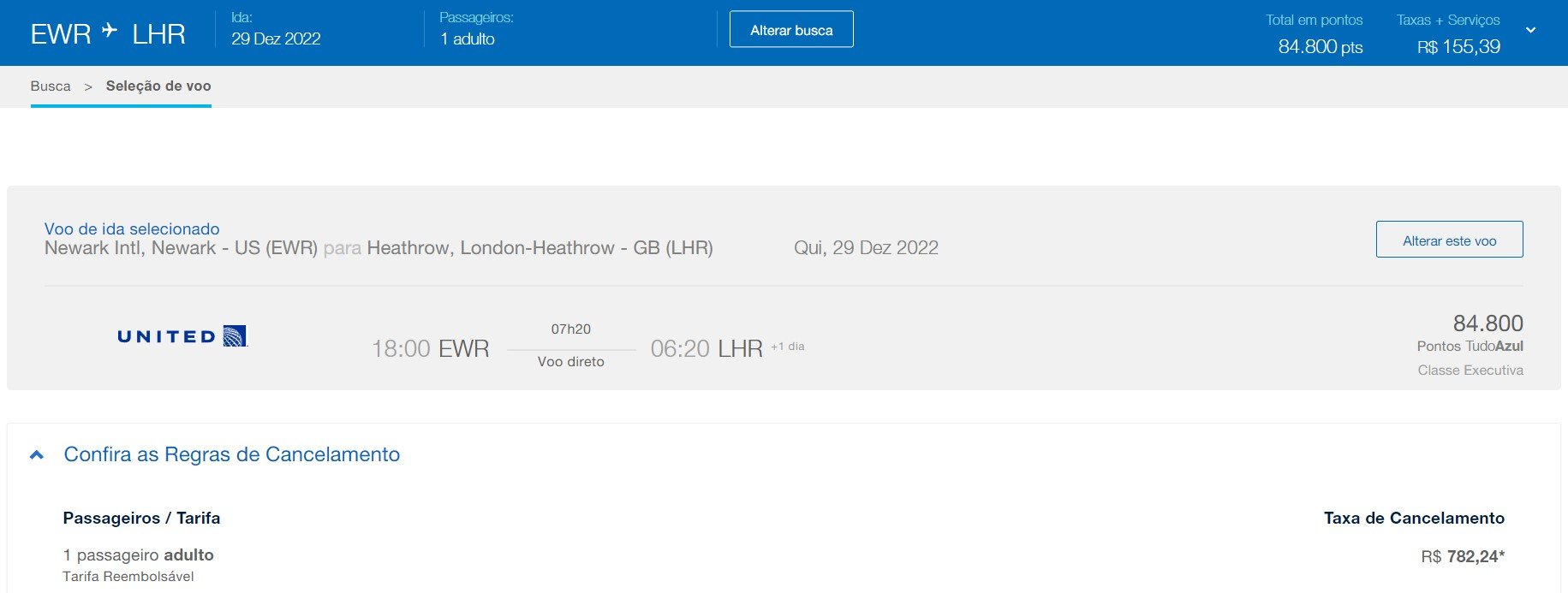Click the R$ 155,39 taxes amount

click(1458, 47)
